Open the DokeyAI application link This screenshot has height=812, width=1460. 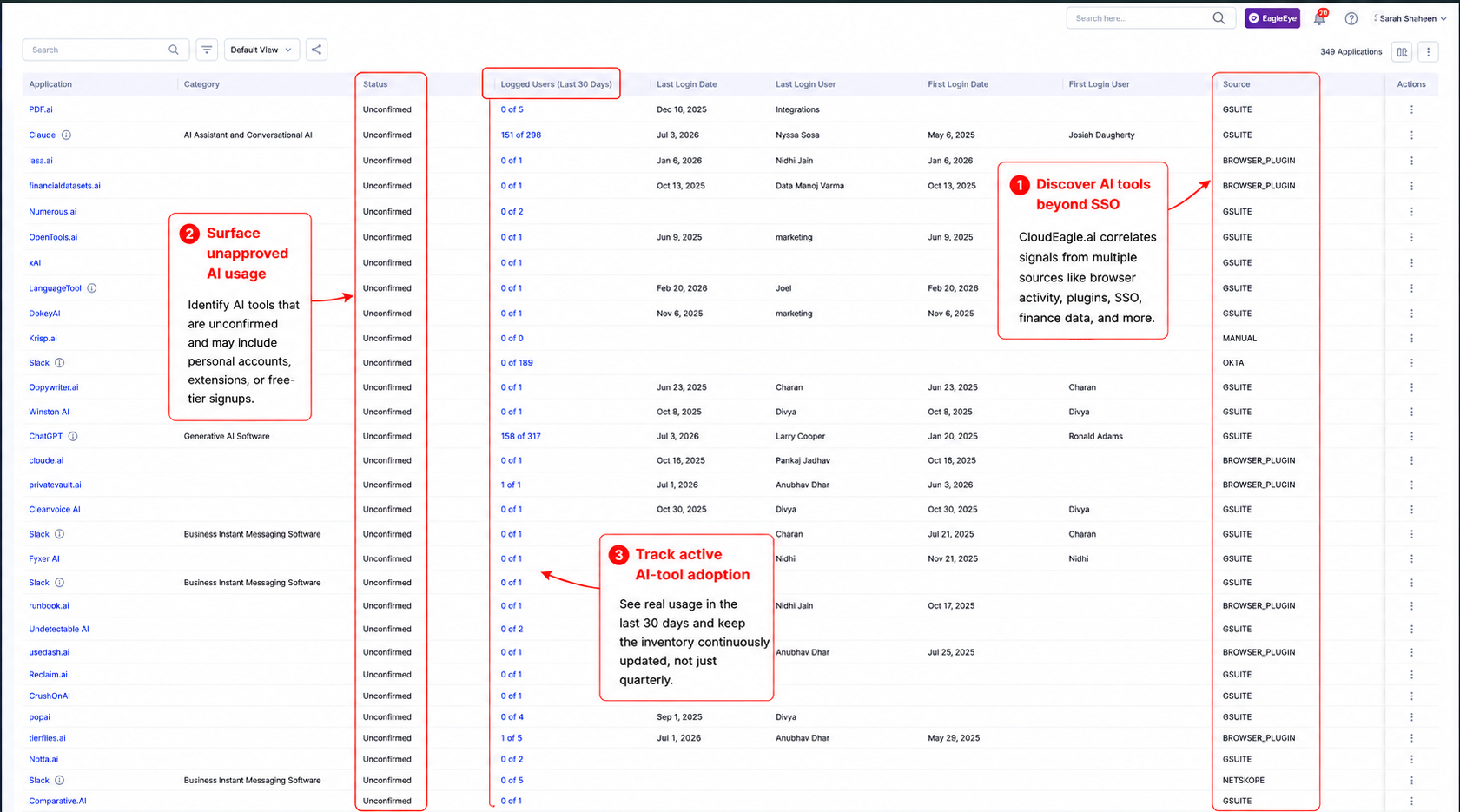[x=44, y=314]
